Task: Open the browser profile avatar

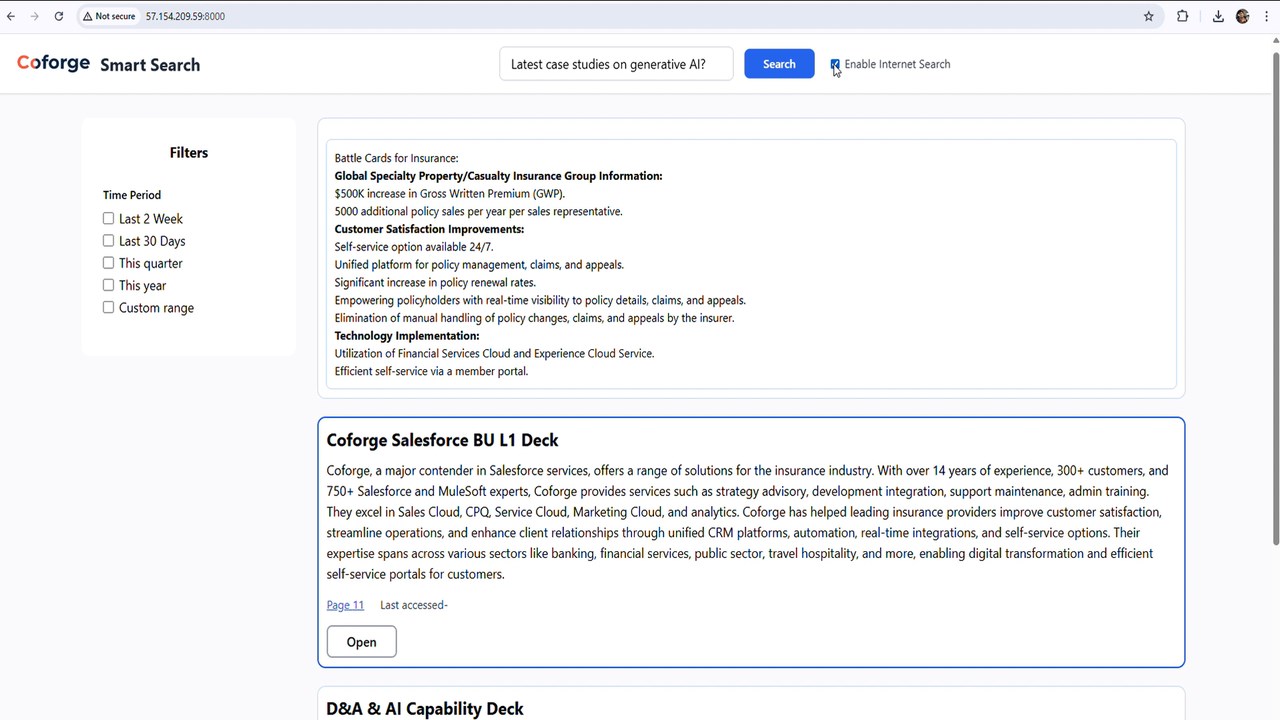Action: (1243, 16)
